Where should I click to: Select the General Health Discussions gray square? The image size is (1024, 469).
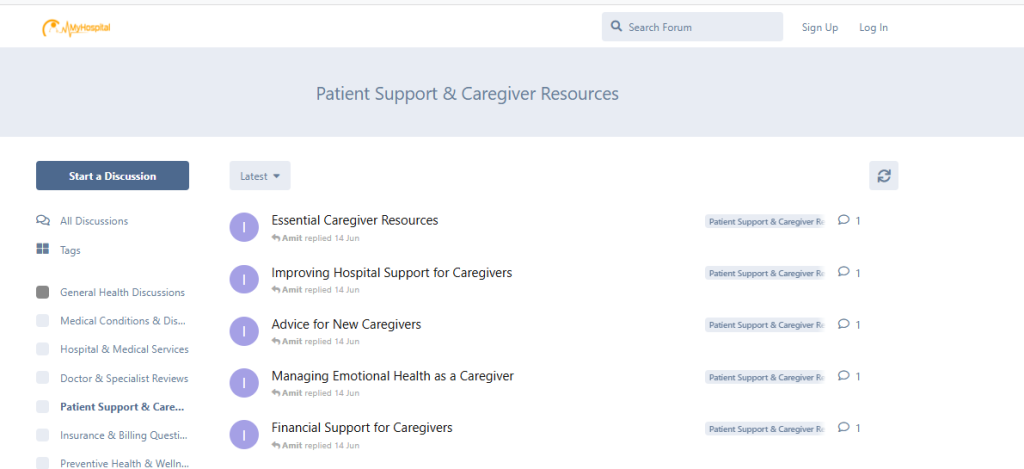coord(42,293)
